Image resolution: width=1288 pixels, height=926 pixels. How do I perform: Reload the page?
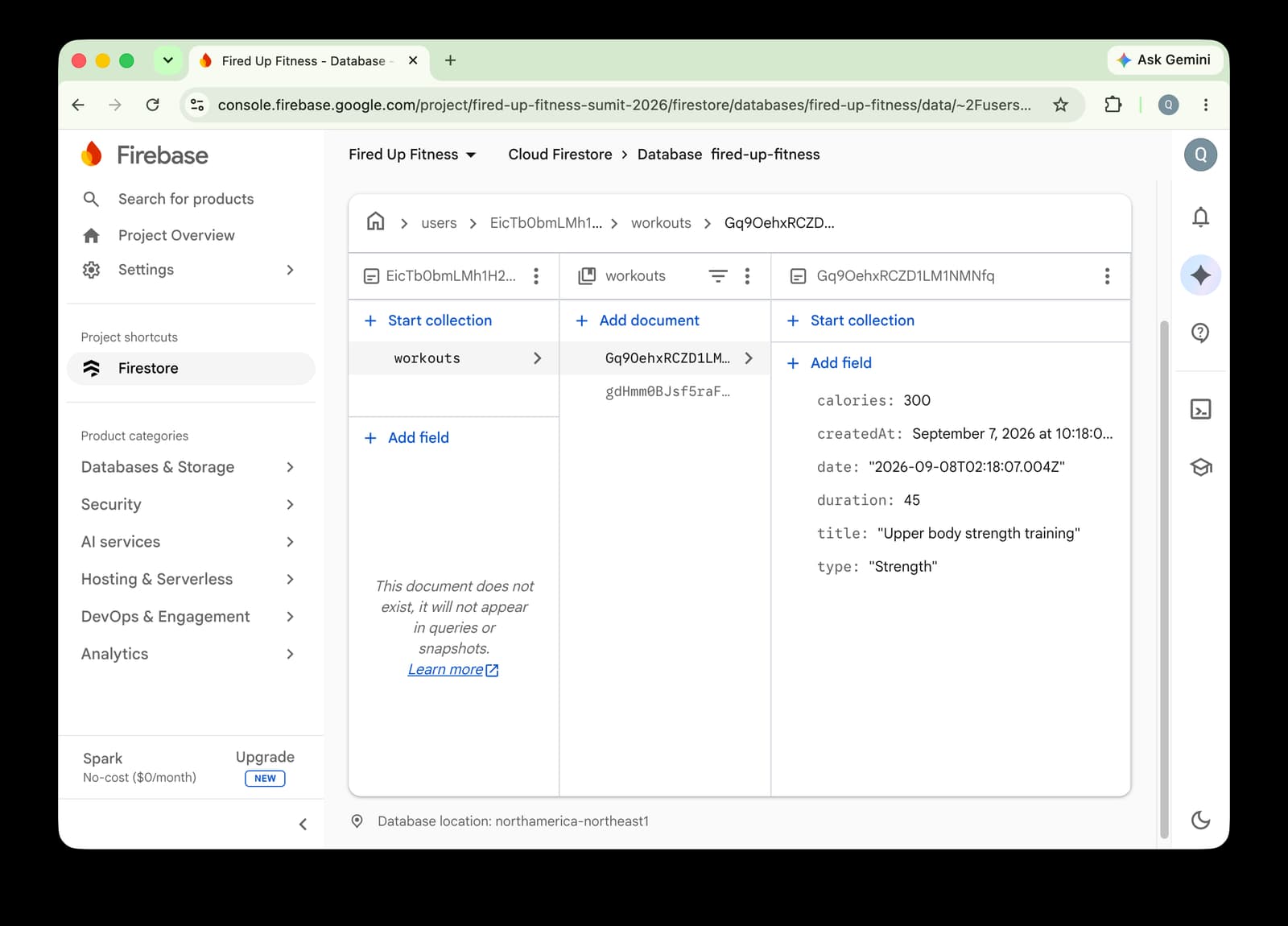coord(152,105)
